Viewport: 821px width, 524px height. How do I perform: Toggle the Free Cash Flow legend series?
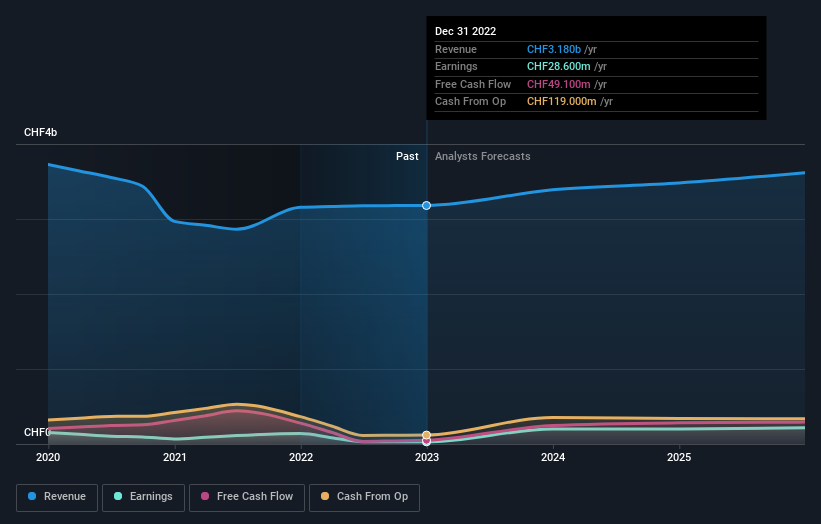247,497
